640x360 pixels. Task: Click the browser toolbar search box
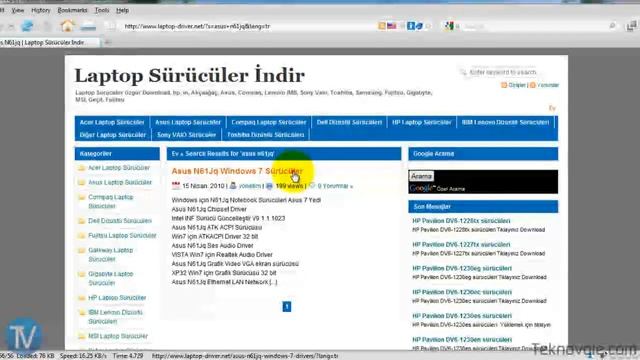pyautogui.click(x=535, y=26)
